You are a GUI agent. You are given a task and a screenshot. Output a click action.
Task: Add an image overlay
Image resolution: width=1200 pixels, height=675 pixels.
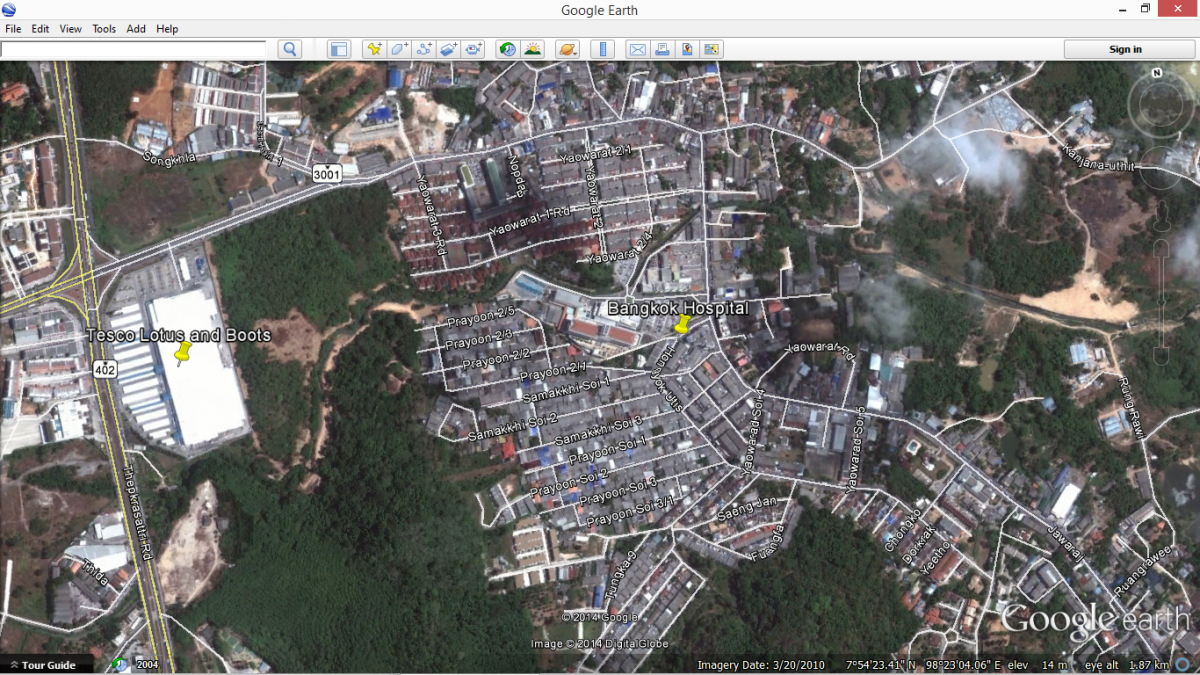tap(449, 49)
